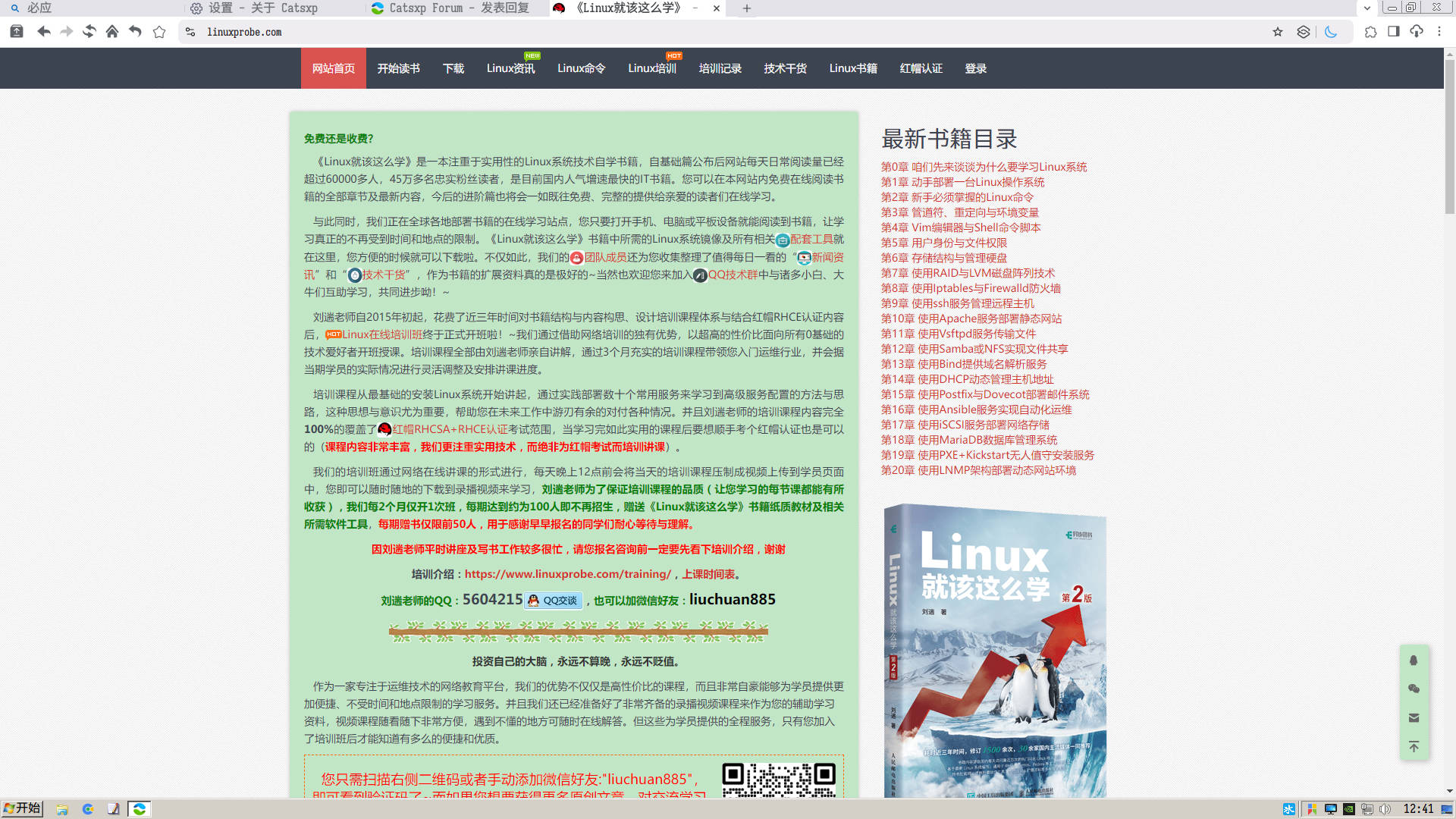The image size is (1456, 819).
Task: Click the back-to-top arrow in floating sidebar
Action: (x=1414, y=747)
